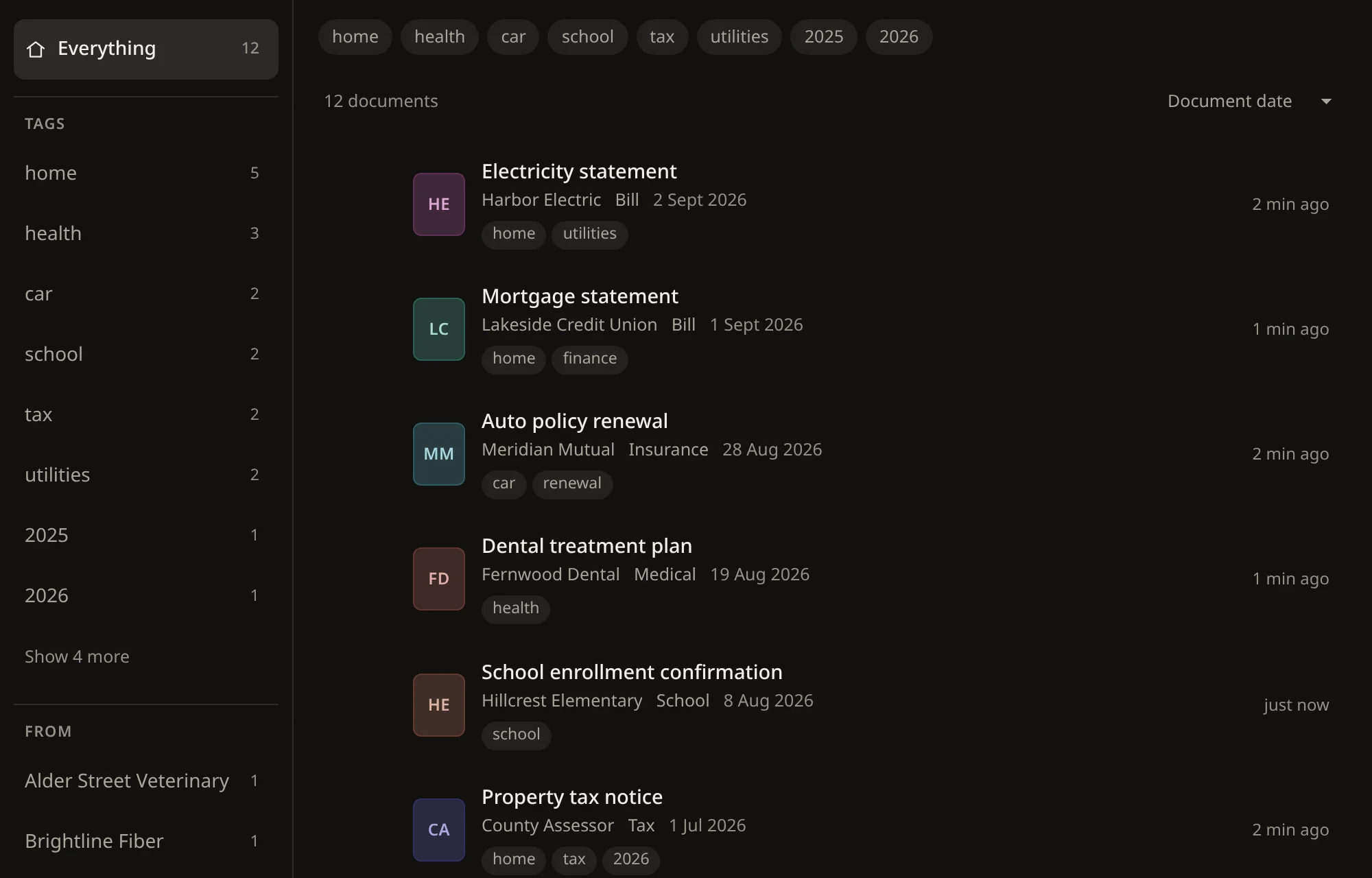Toggle the health filter chip at top

click(440, 37)
